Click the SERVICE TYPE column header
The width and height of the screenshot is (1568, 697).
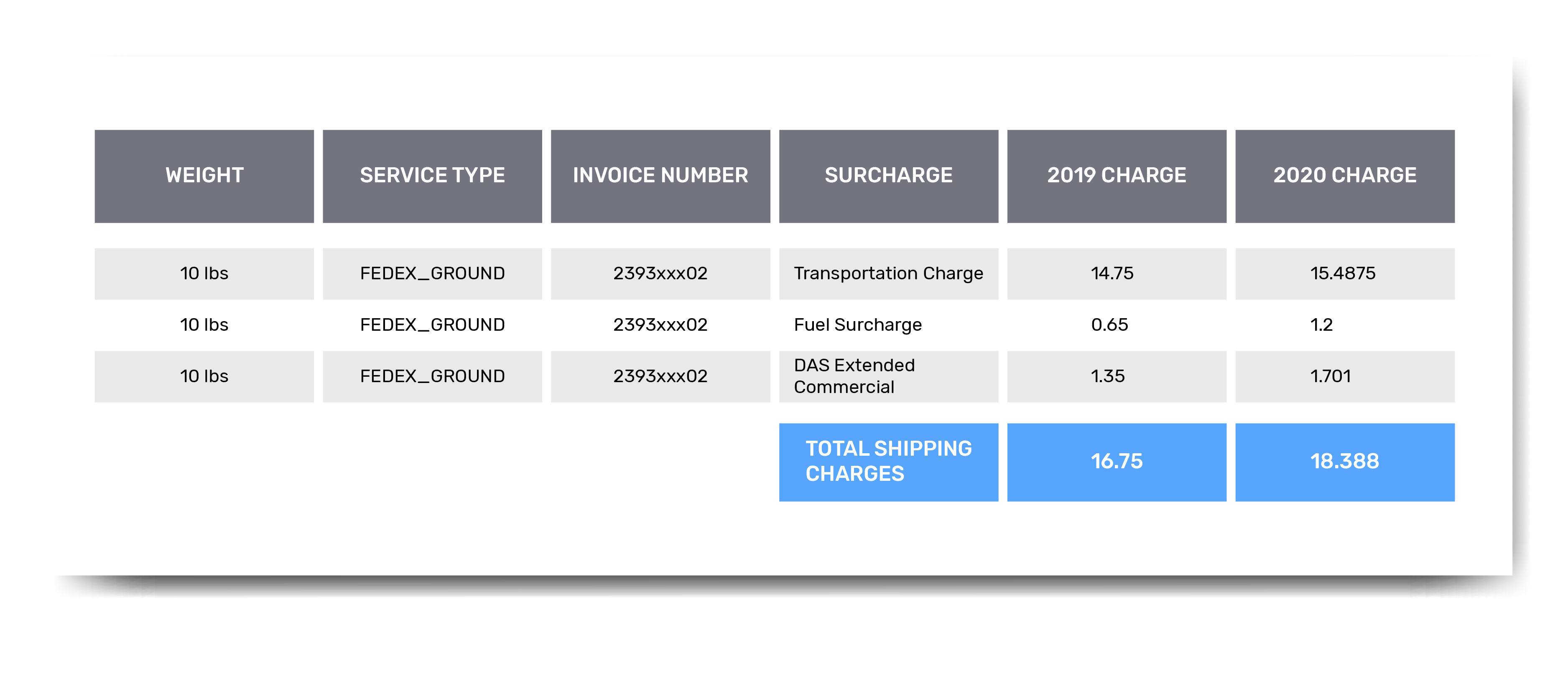[x=432, y=176]
